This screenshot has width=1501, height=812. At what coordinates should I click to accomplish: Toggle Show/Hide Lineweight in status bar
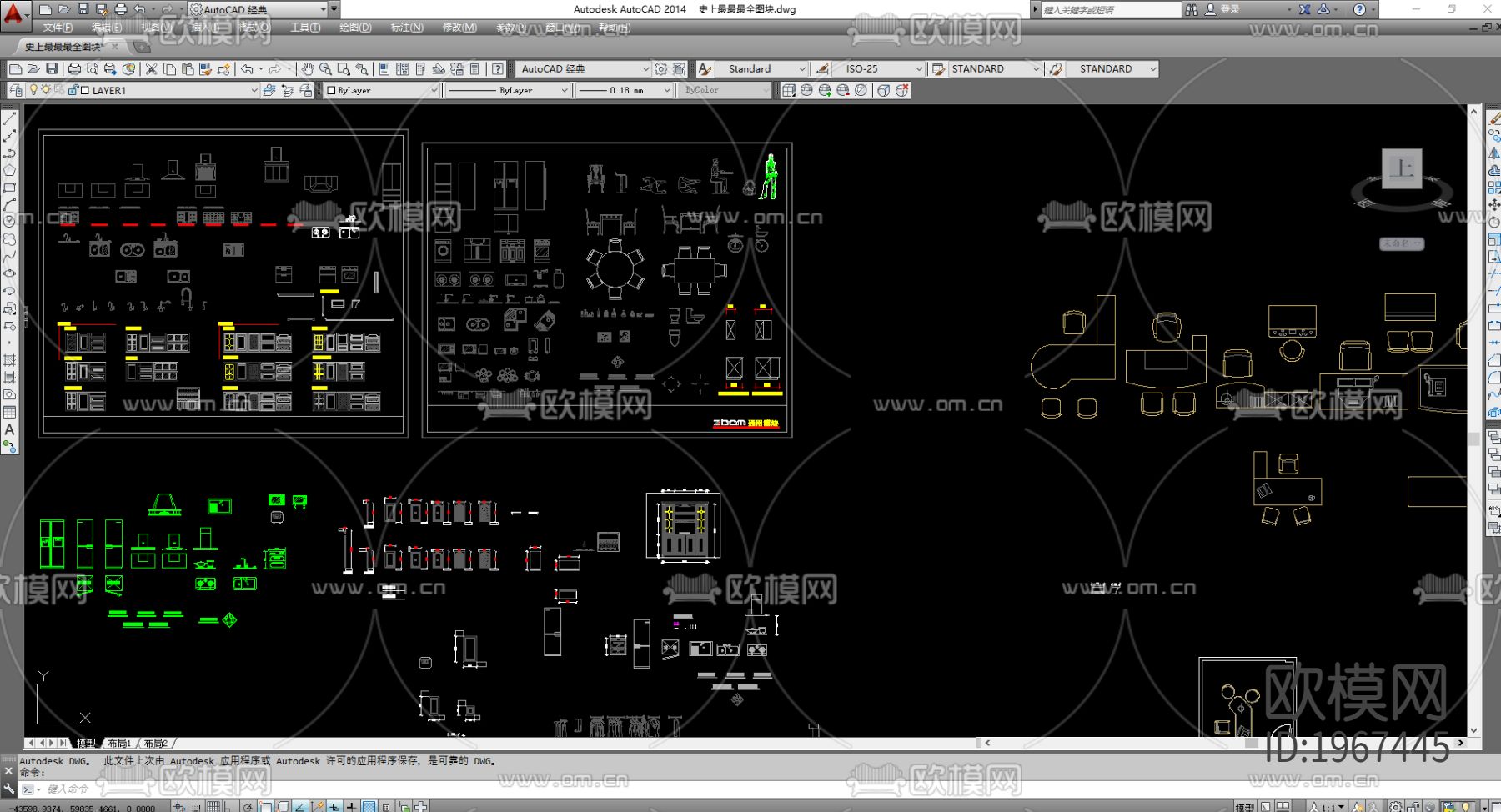coord(351,806)
